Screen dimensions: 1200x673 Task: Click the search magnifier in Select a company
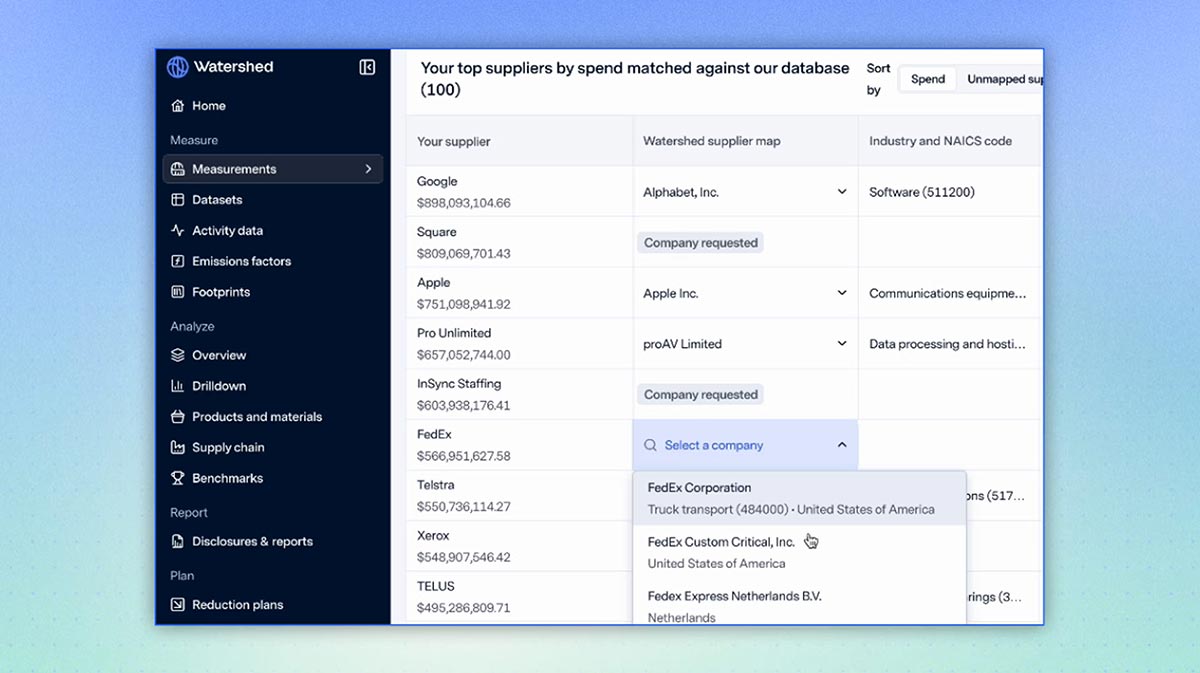[x=651, y=445]
